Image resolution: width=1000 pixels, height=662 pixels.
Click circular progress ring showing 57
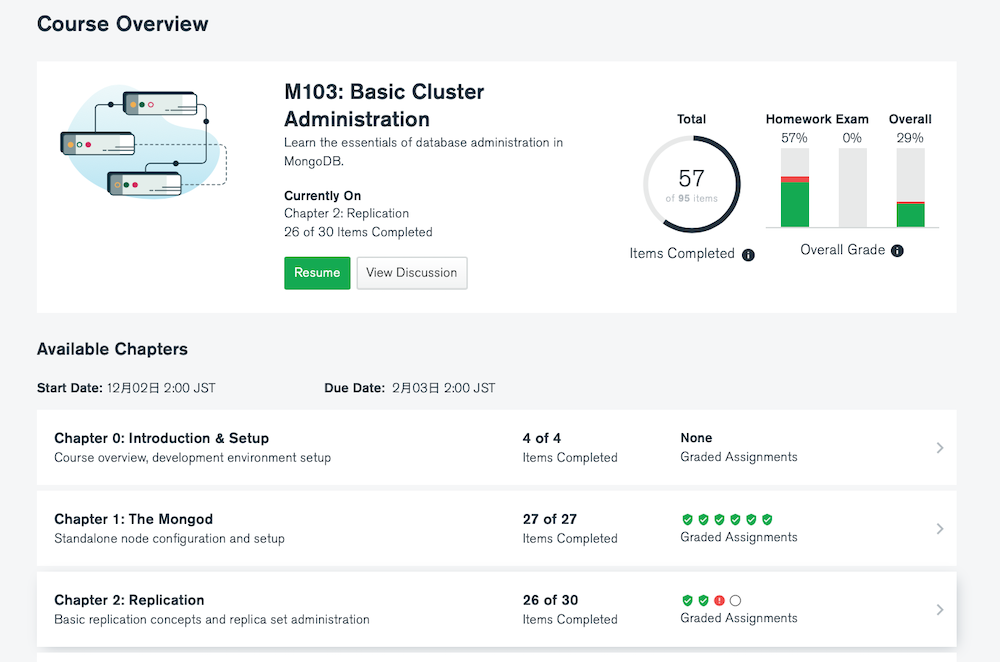[x=692, y=184]
